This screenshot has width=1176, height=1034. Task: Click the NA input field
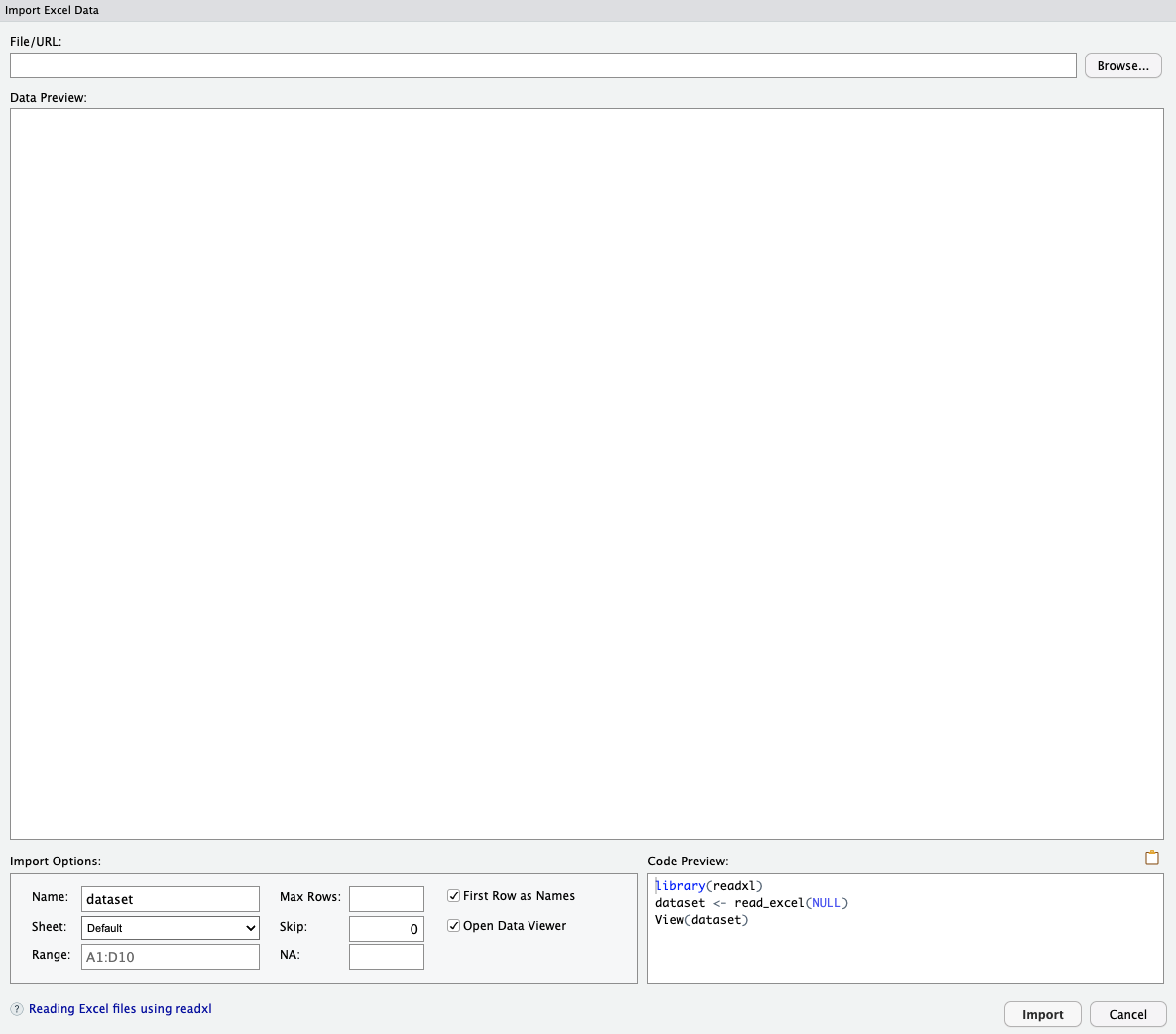[386, 956]
